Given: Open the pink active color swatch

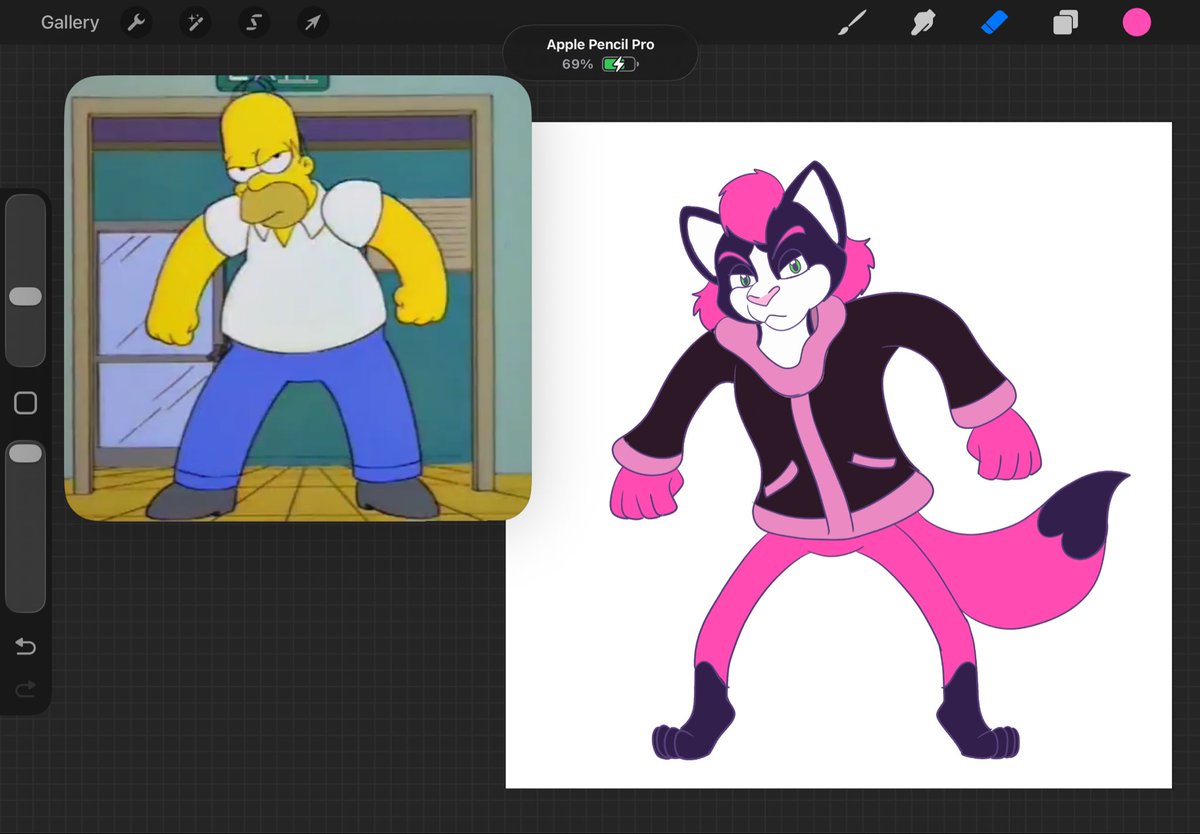Looking at the screenshot, I should pyautogui.click(x=1136, y=22).
